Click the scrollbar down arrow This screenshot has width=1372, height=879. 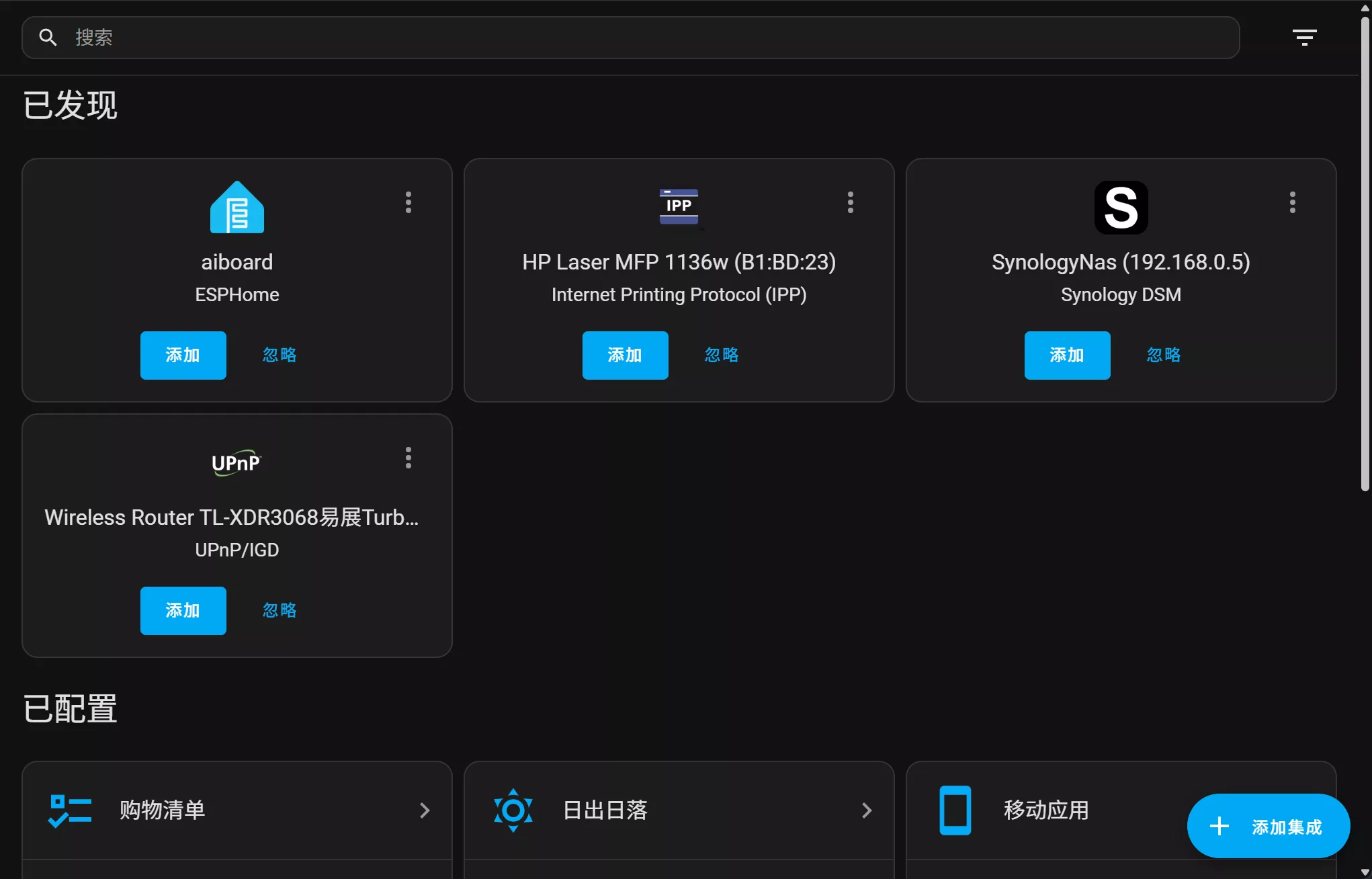click(x=1365, y=872)
